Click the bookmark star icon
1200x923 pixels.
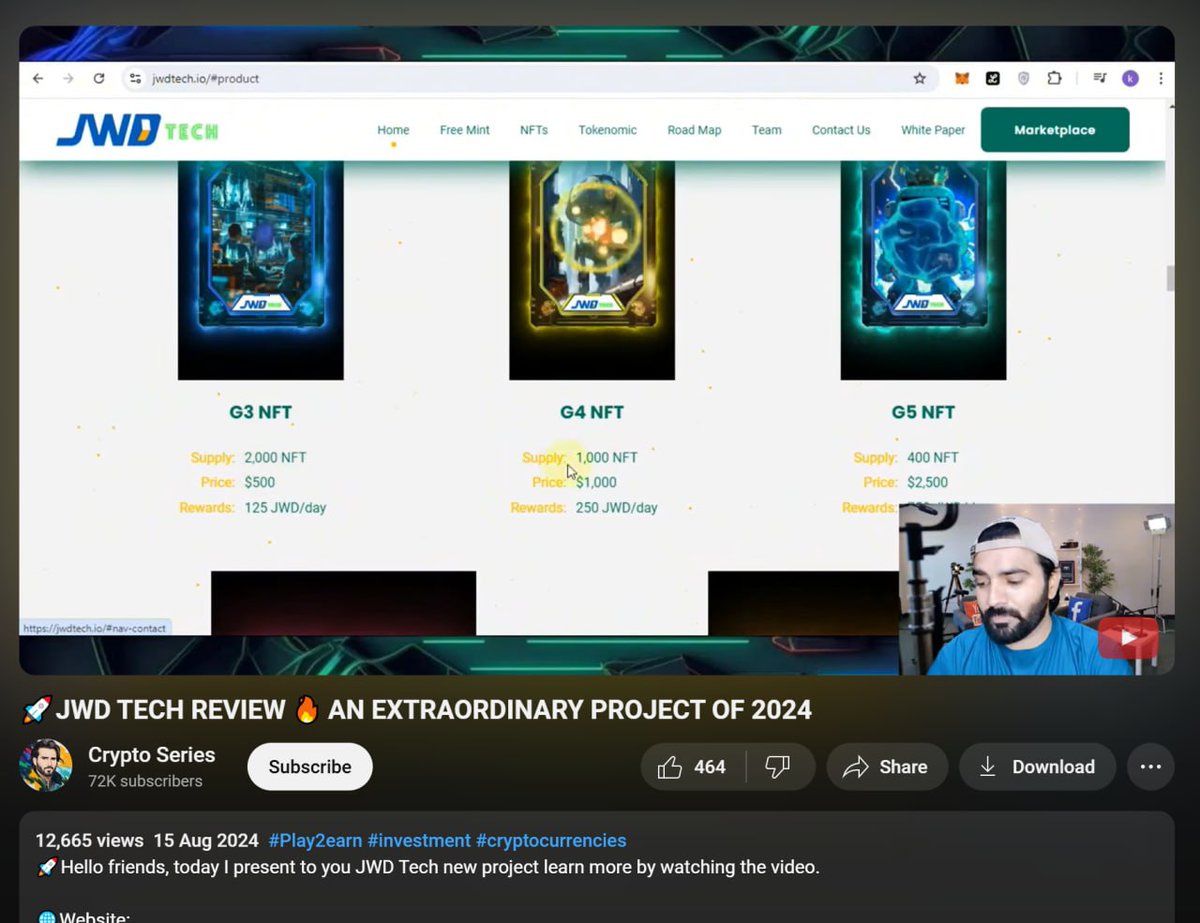coord(920,78)
